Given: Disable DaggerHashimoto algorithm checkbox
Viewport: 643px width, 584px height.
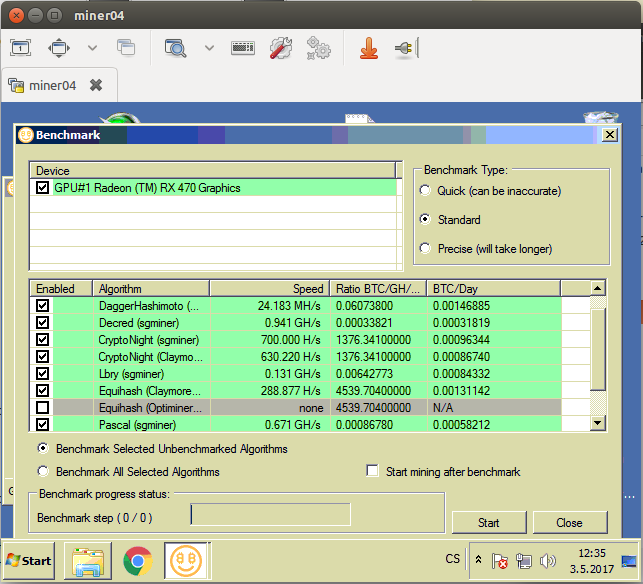Looking at the screenshot, I should tap(42, 306).
